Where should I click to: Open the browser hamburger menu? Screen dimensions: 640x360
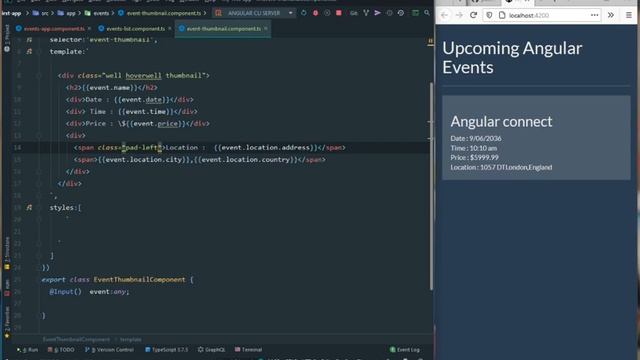click(629, 15)
